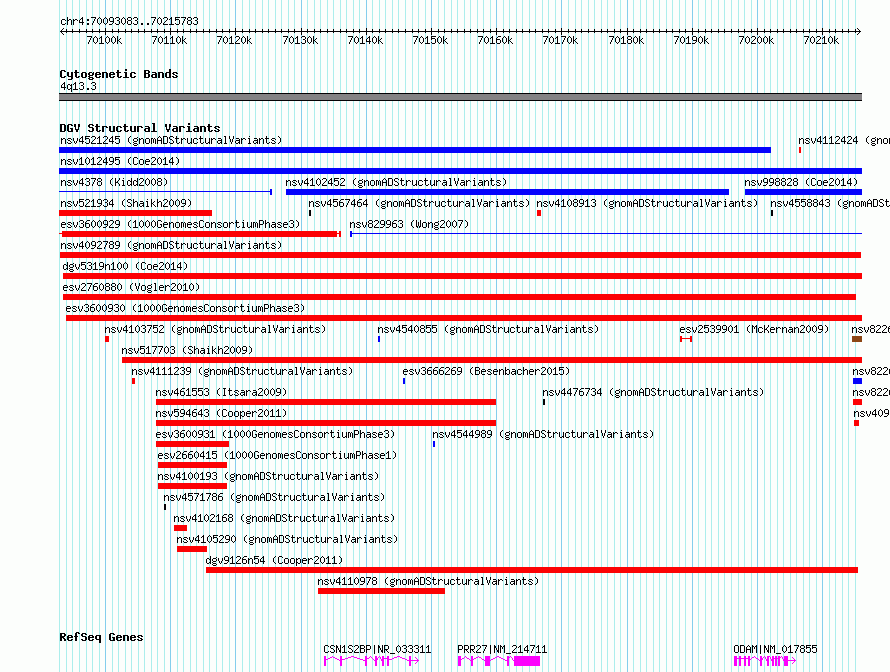Click nsv4105290 gnomAD variant label
This screenshot has height=672, width=890.
point(287,539)
